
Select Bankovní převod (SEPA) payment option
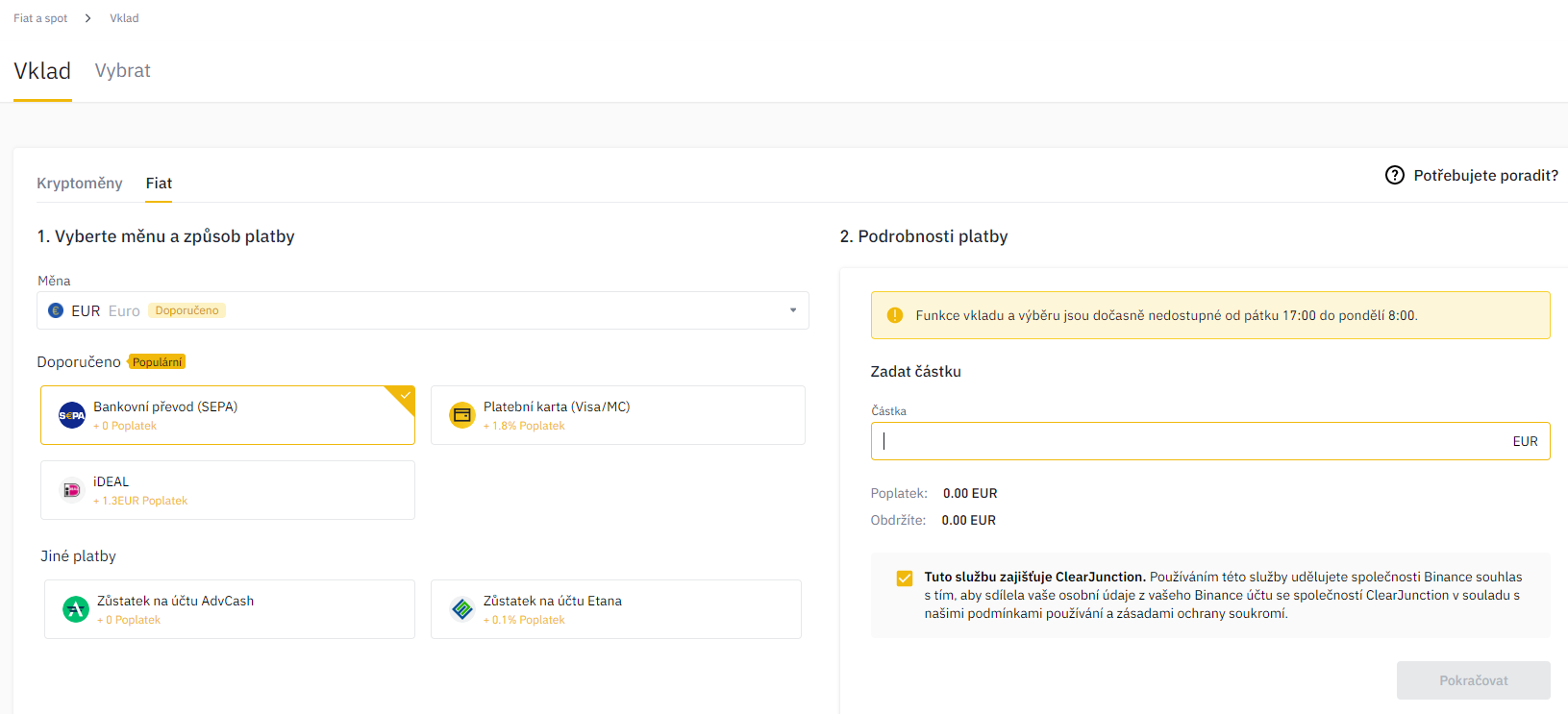tap(228, 415)
